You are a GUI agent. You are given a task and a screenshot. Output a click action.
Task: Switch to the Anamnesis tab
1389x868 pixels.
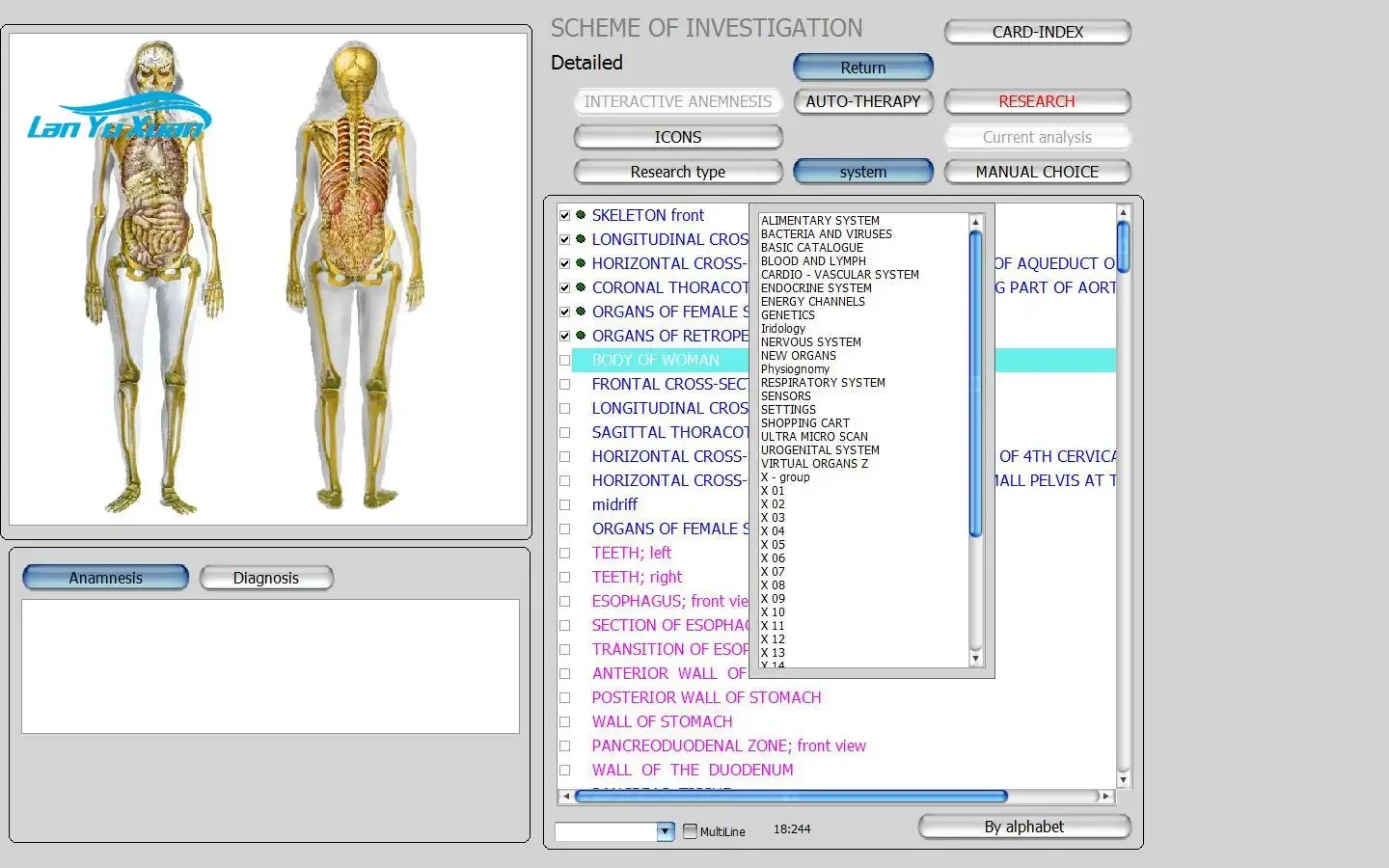coord(105,578)
